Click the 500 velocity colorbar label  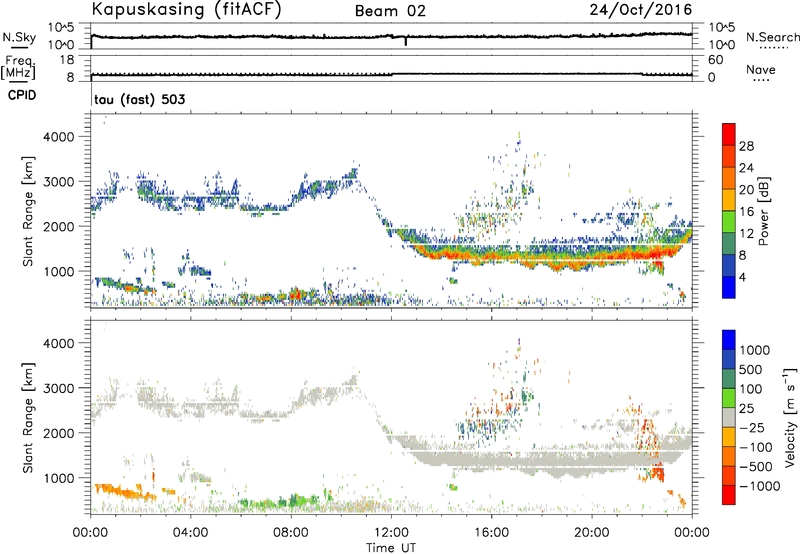750,370
